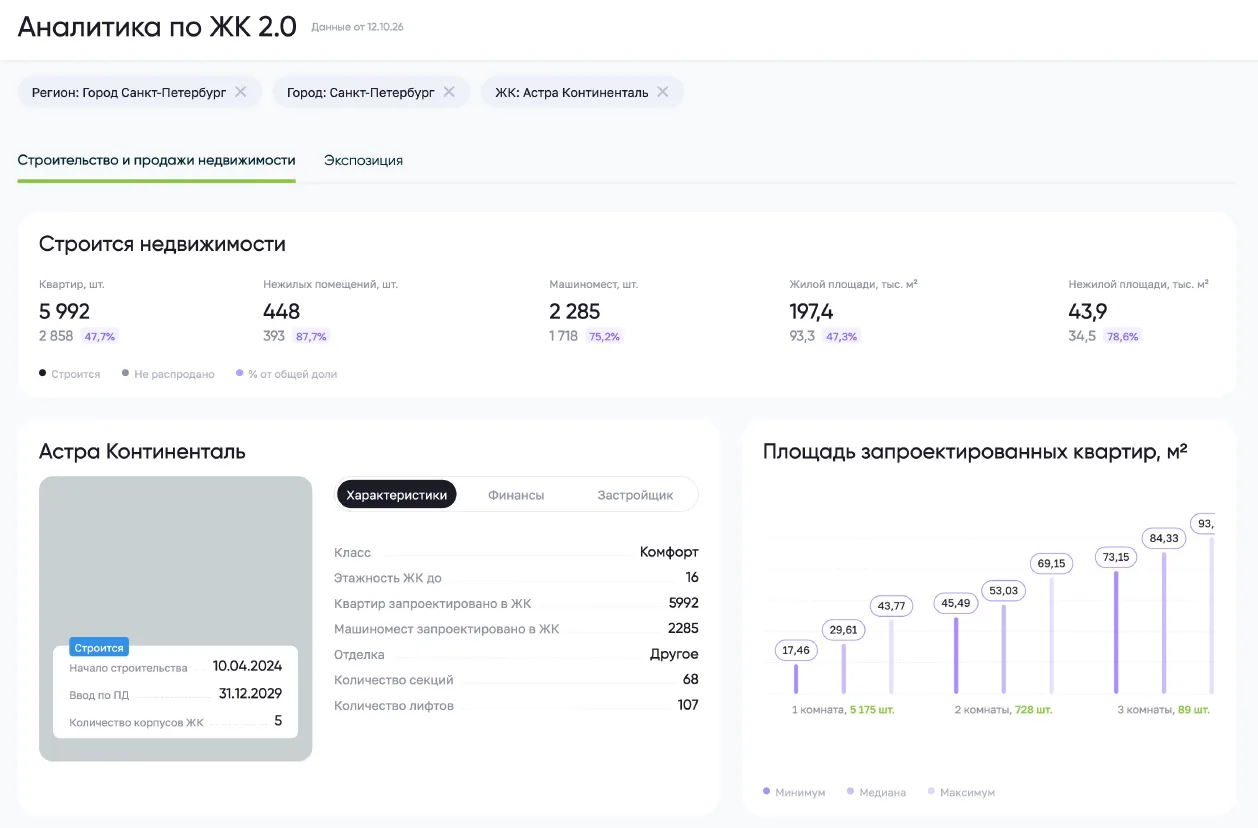
Task: Click the 45,49 bar label
Action: (x=956, y=603)
